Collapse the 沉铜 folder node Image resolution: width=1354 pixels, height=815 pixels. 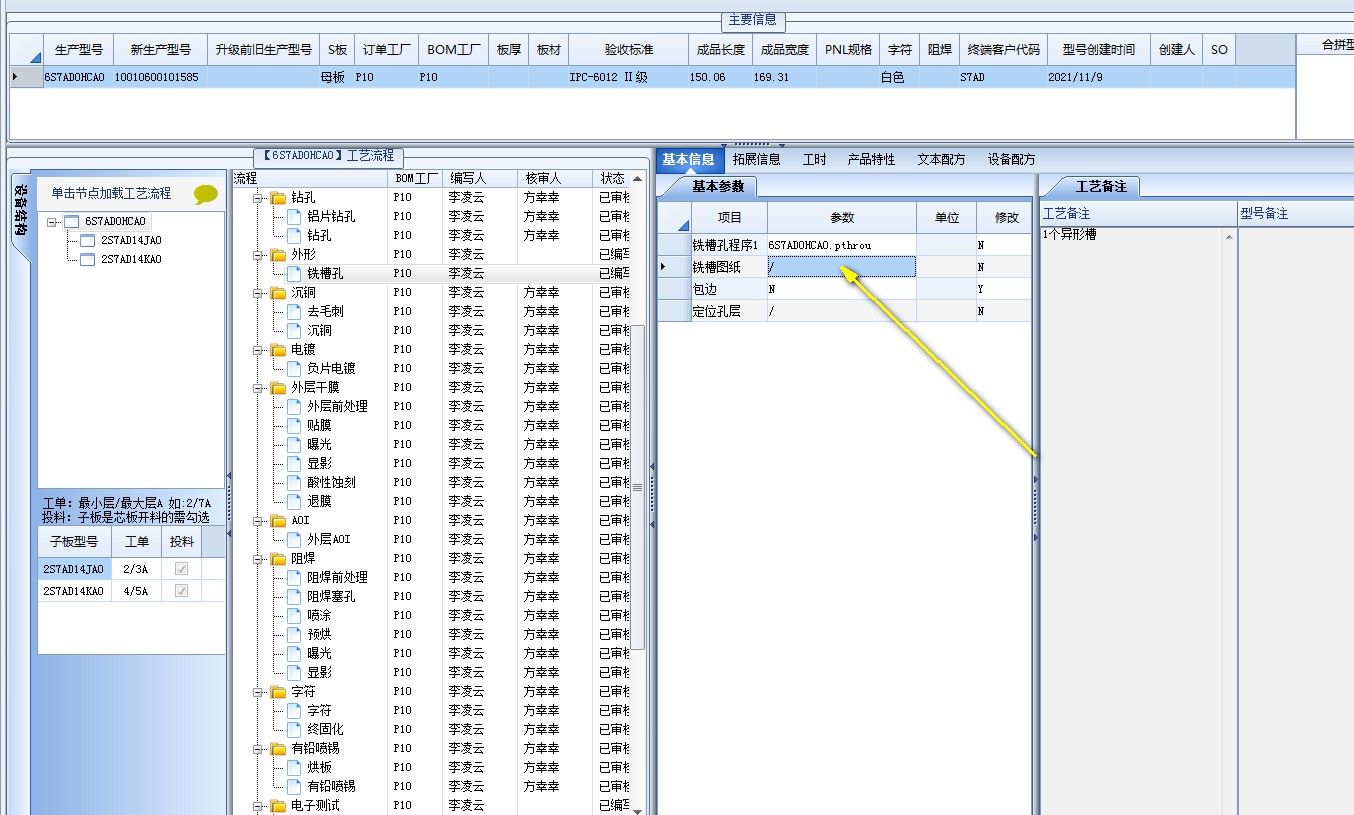click(x=259, y=293)
